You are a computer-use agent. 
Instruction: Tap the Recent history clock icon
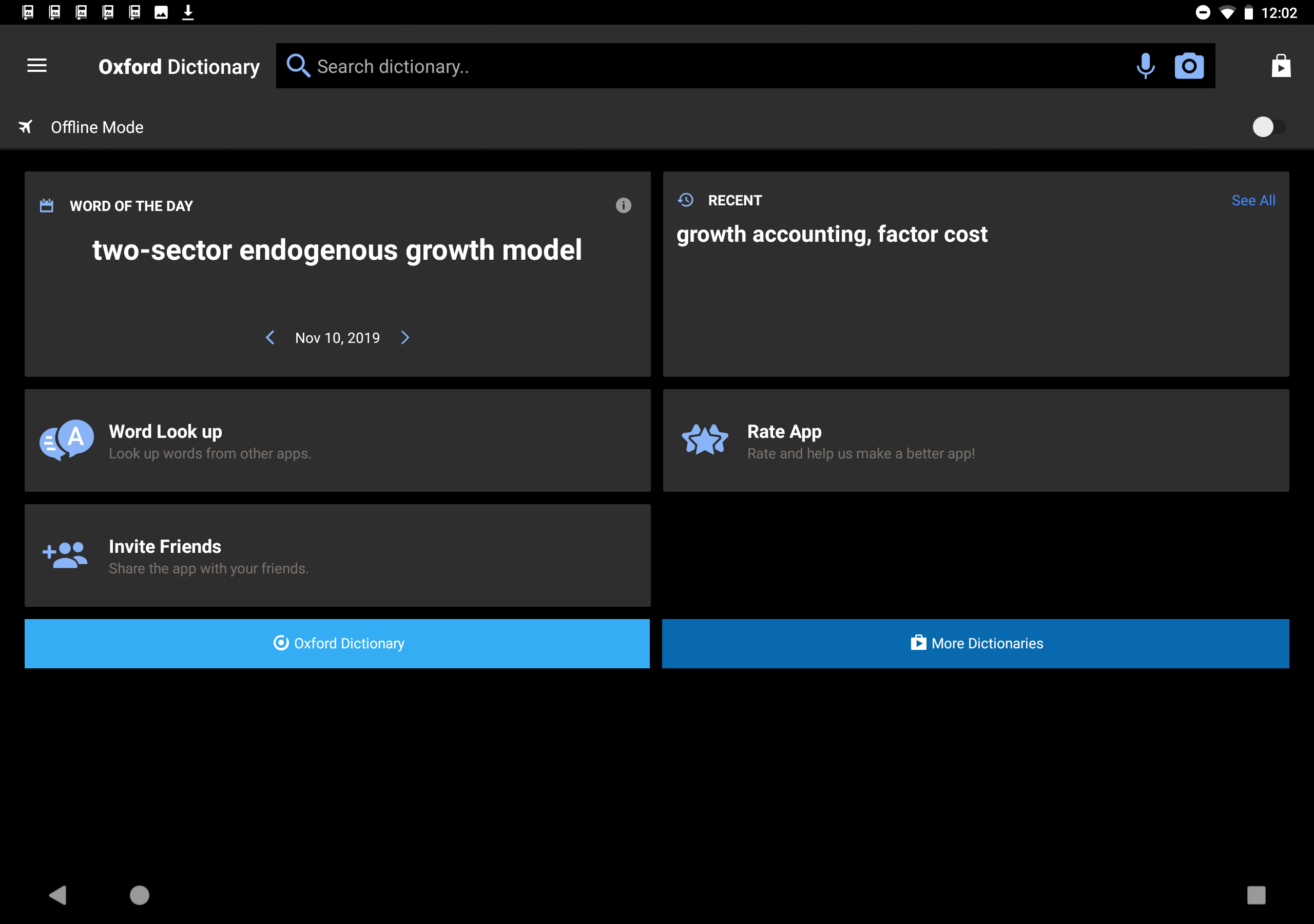click(x=686, y=200)
